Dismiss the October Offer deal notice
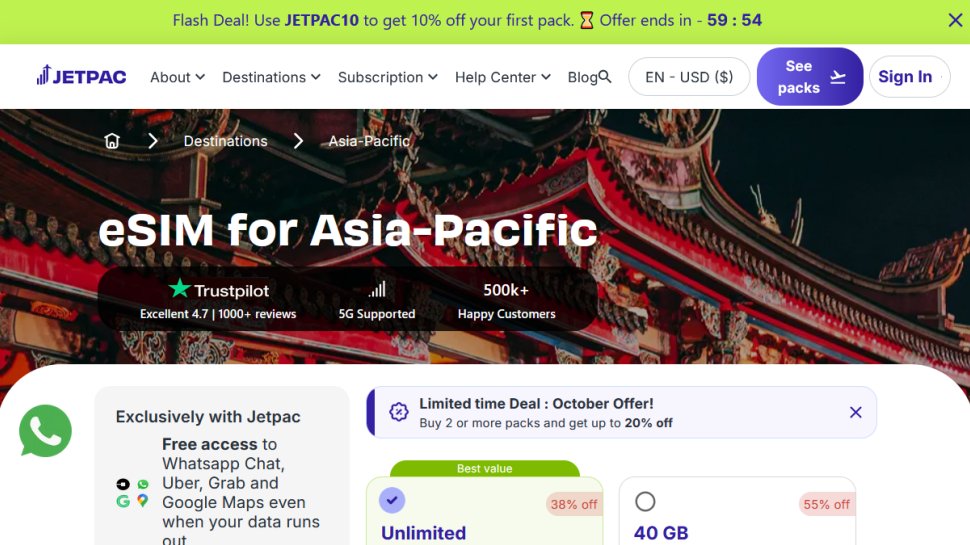970x545 pixels. click(856, 412)
